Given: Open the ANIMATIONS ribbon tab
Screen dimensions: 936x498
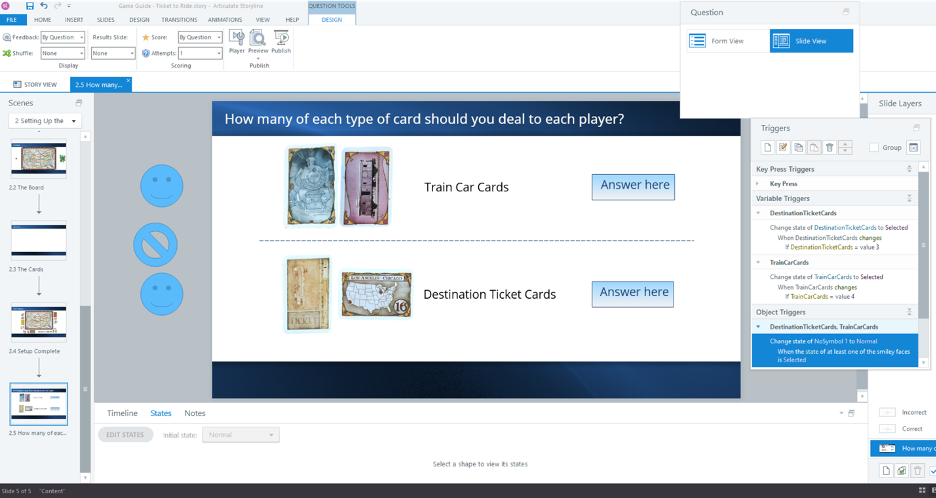Looking at the screenshot, I should click(225, 20).
